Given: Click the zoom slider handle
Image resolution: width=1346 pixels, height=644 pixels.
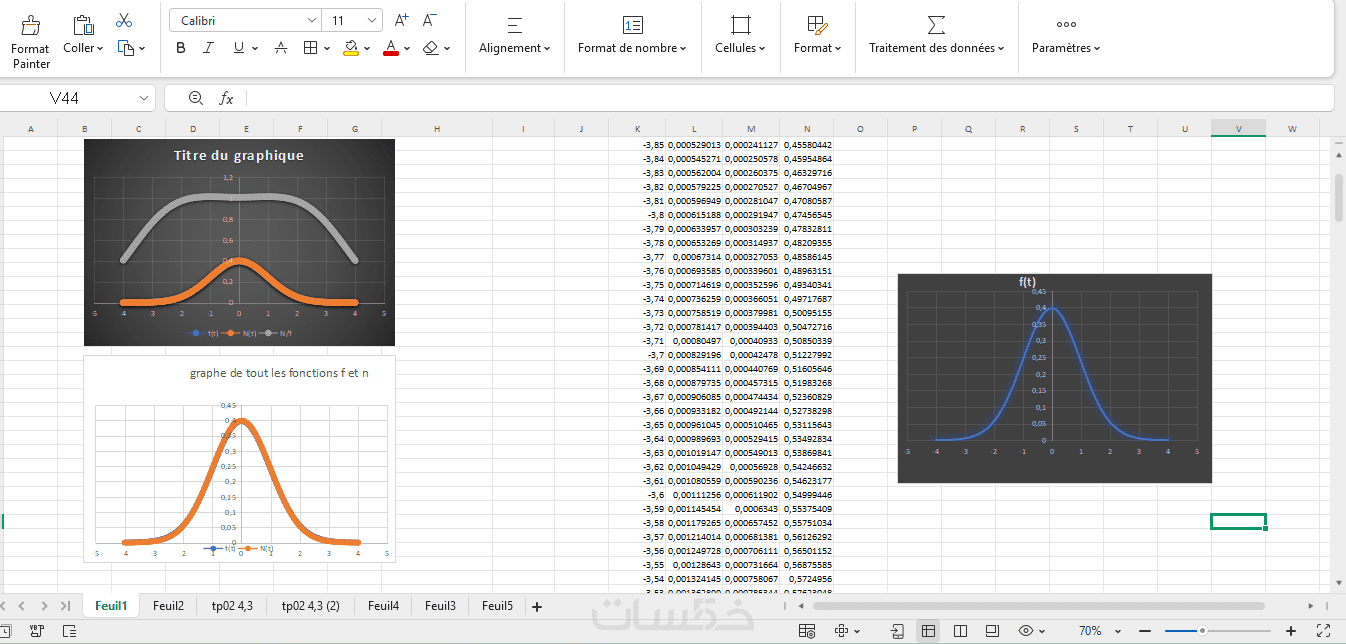Looking at the screenshot, I should pyautogui.click(x=1202, y=631).
